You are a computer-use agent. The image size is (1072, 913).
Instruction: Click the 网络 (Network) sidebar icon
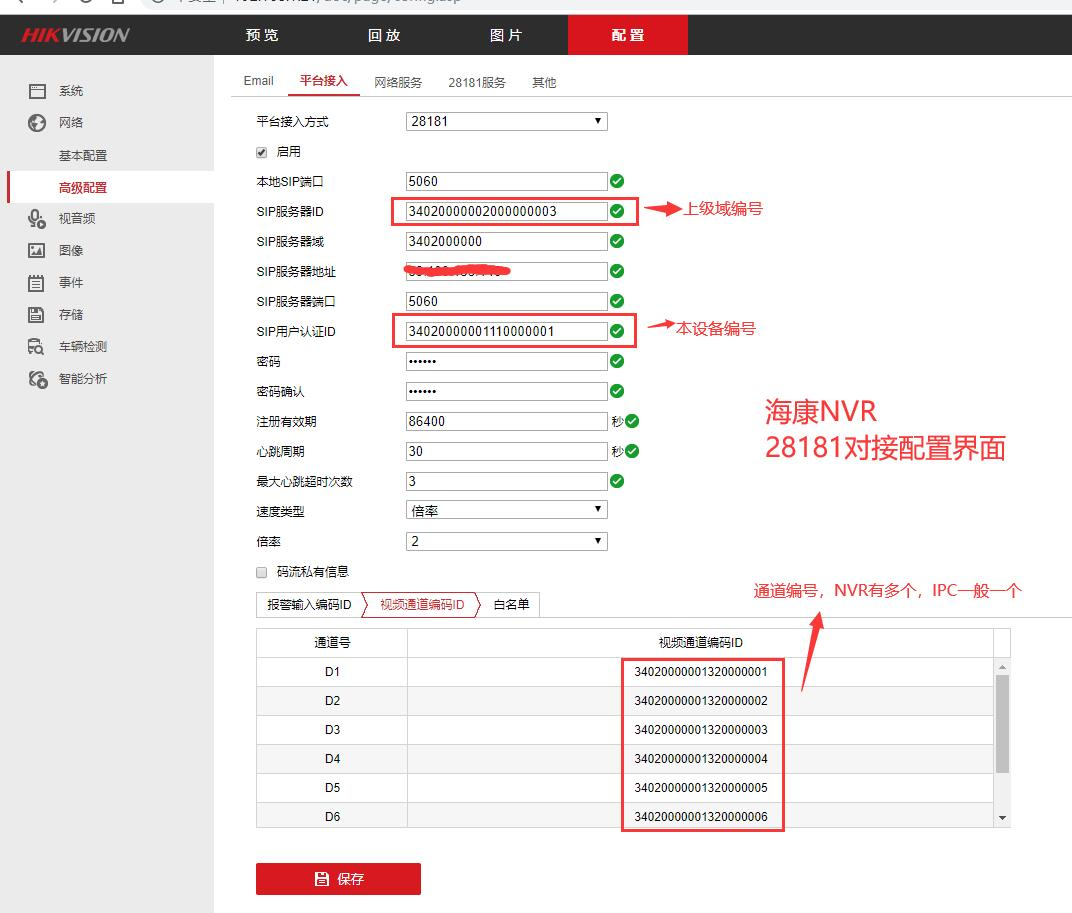[36, 122]
